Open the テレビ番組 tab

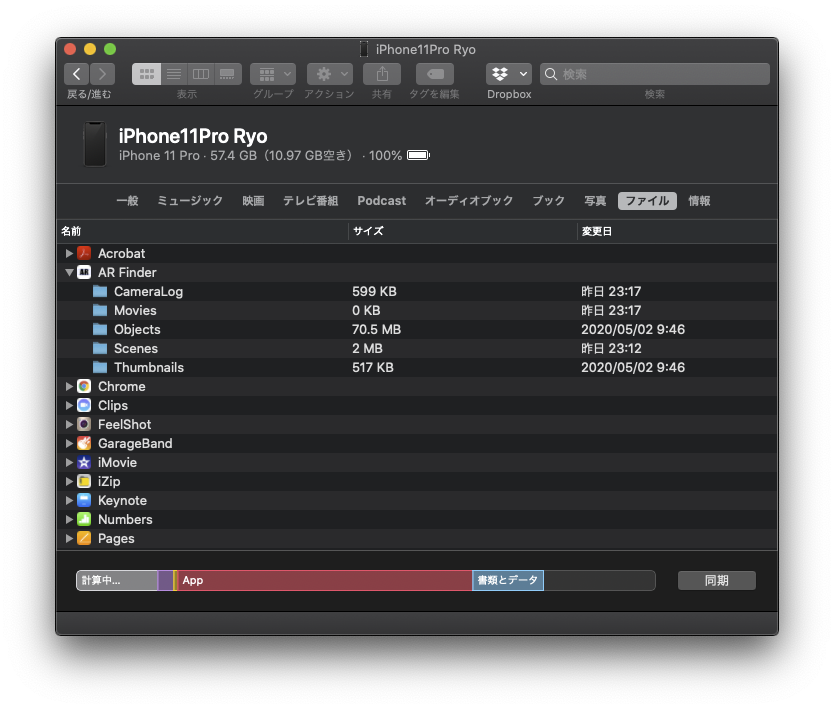[x=311, y=201]
